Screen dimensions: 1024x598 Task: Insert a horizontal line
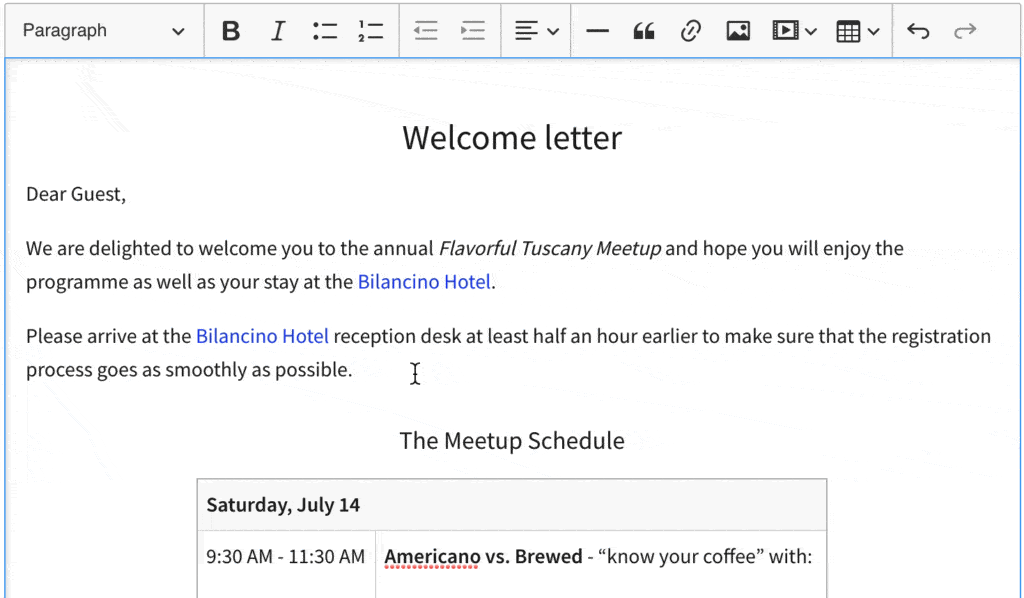click(x=597, y=31)
